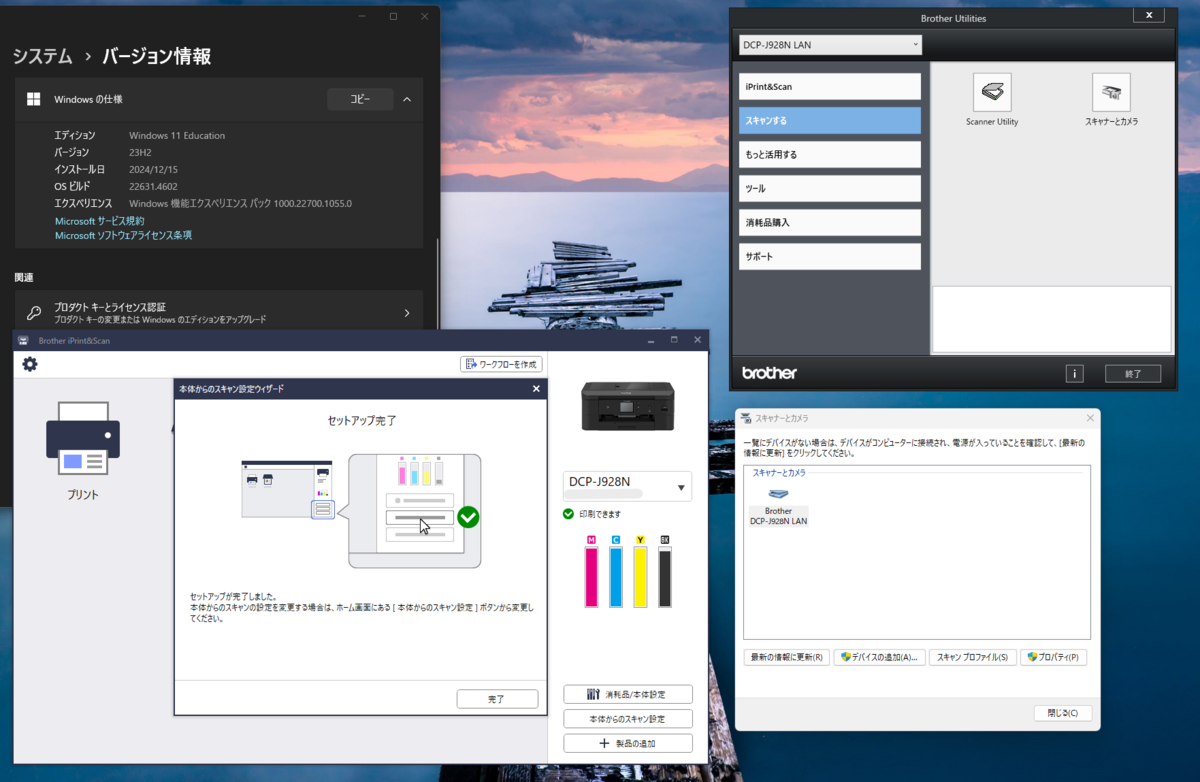This screenshot has height=782, width=1200.
Task: Expand the DCP-J928N device selector in iPrint&Scan
Action: click(627, 486)
